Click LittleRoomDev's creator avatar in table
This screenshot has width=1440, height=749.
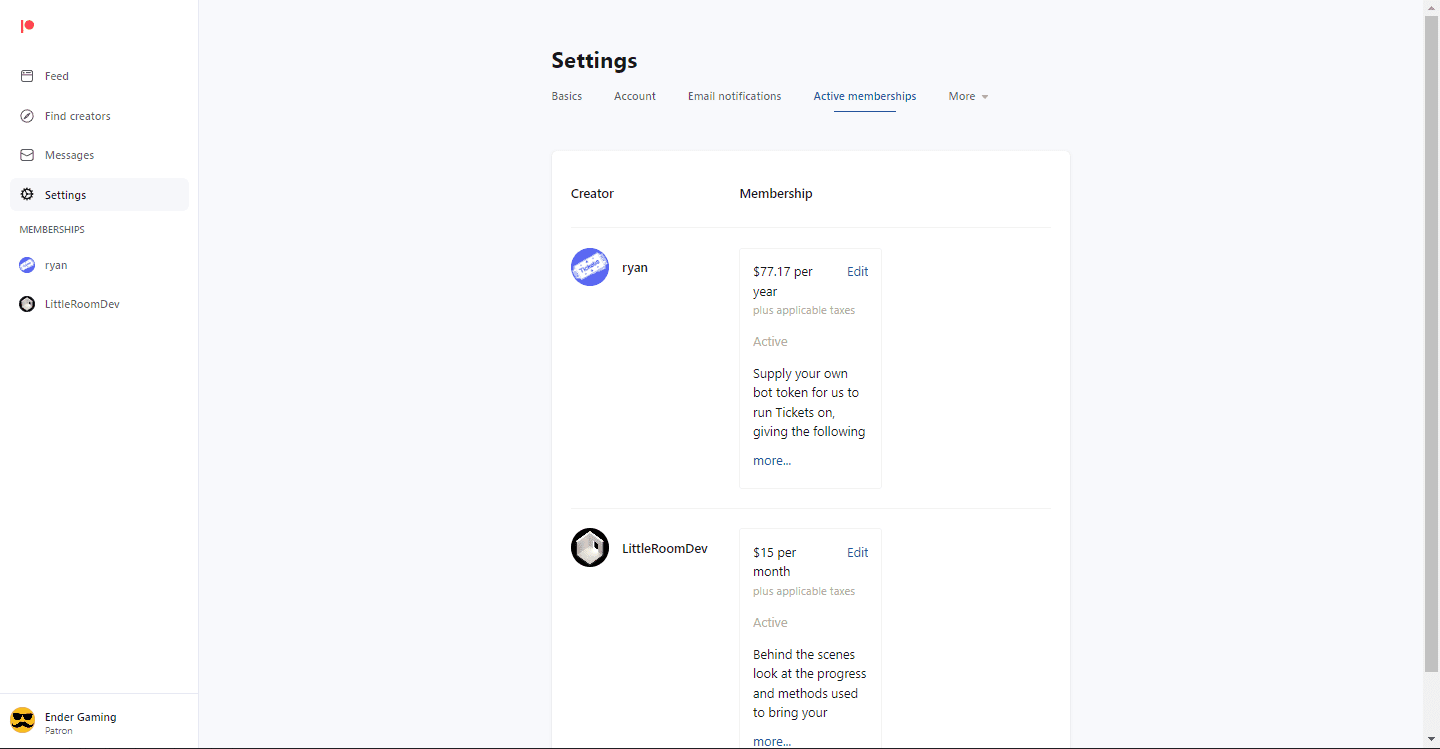pyautogui.click(x=590, y=548)
